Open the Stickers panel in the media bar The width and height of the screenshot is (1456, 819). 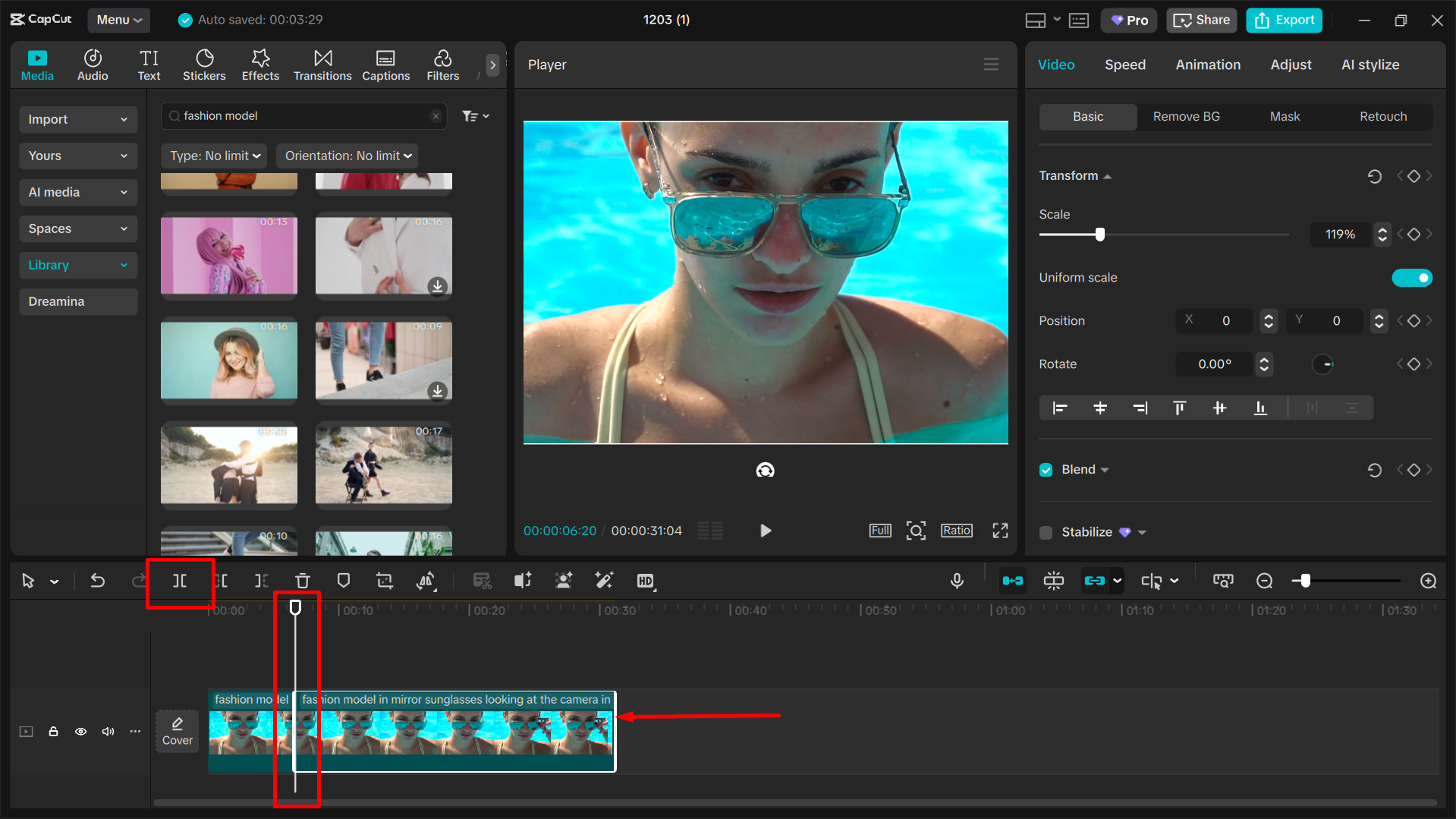point(204,65)
